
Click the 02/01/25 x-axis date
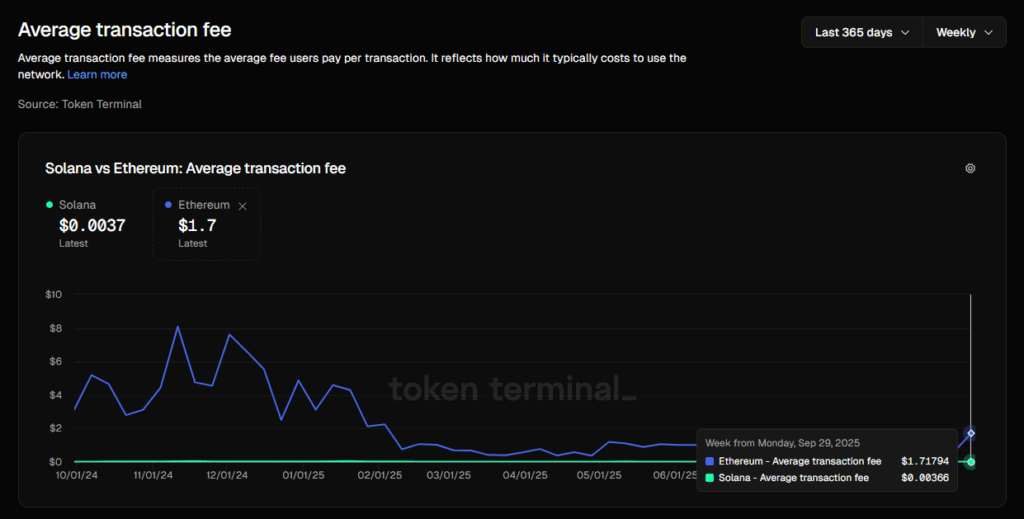379,475
